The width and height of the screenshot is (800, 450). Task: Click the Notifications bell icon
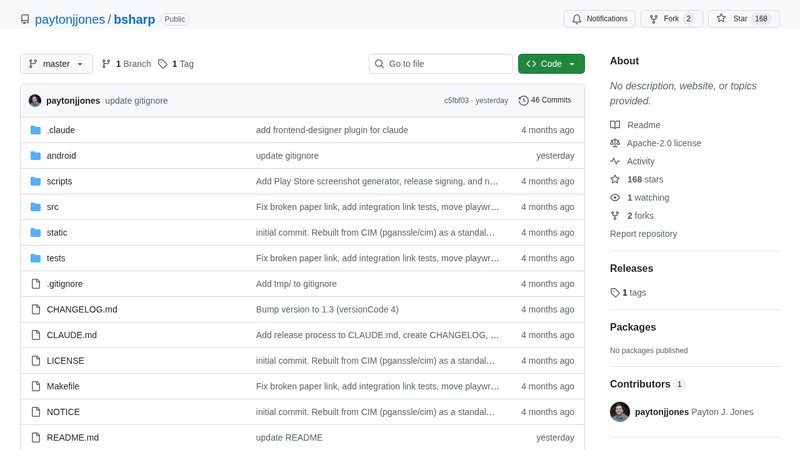click(577, 19)
